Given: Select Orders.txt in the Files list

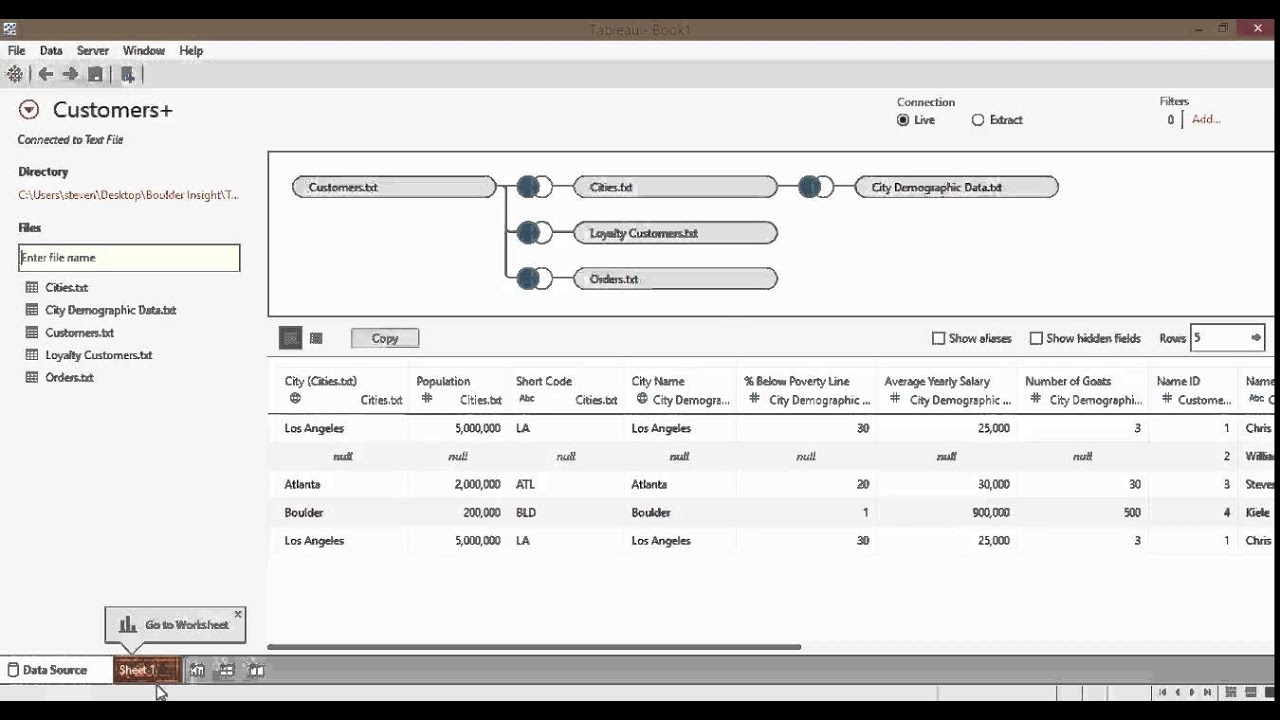Looking at the screenshot, I should pos(69,377).
